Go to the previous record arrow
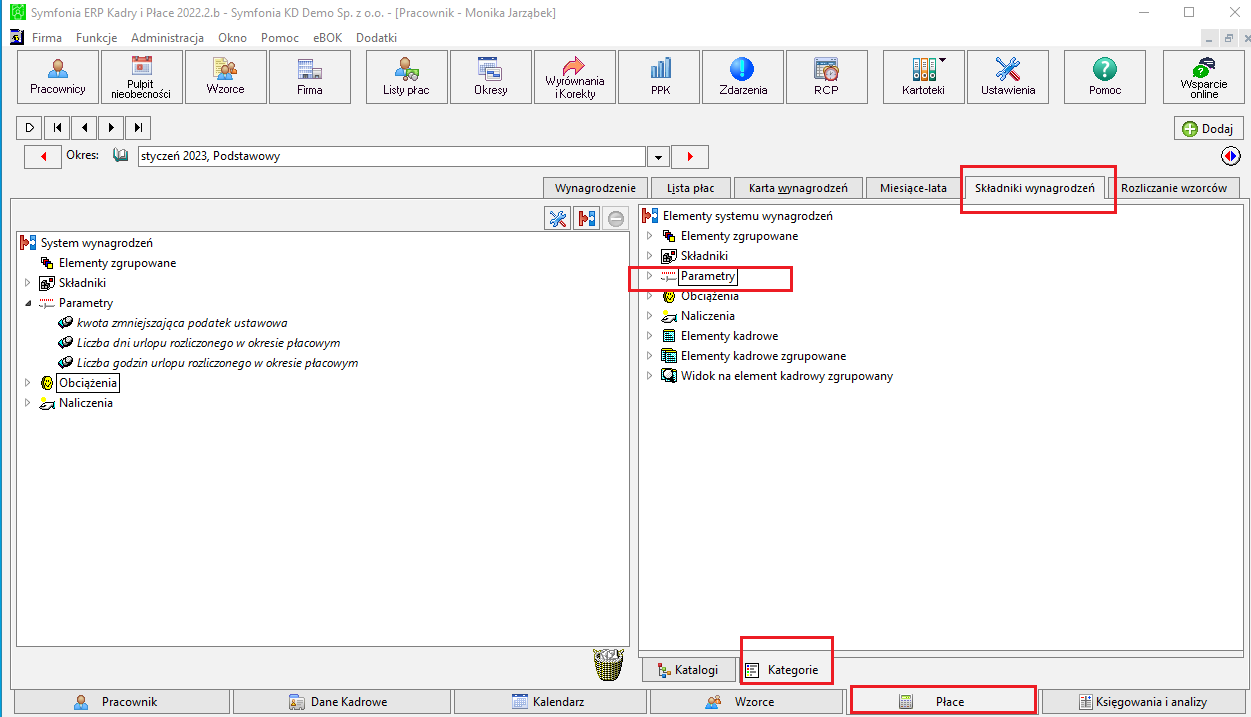This screenshot has width=1251, height=717. point(84,128)
